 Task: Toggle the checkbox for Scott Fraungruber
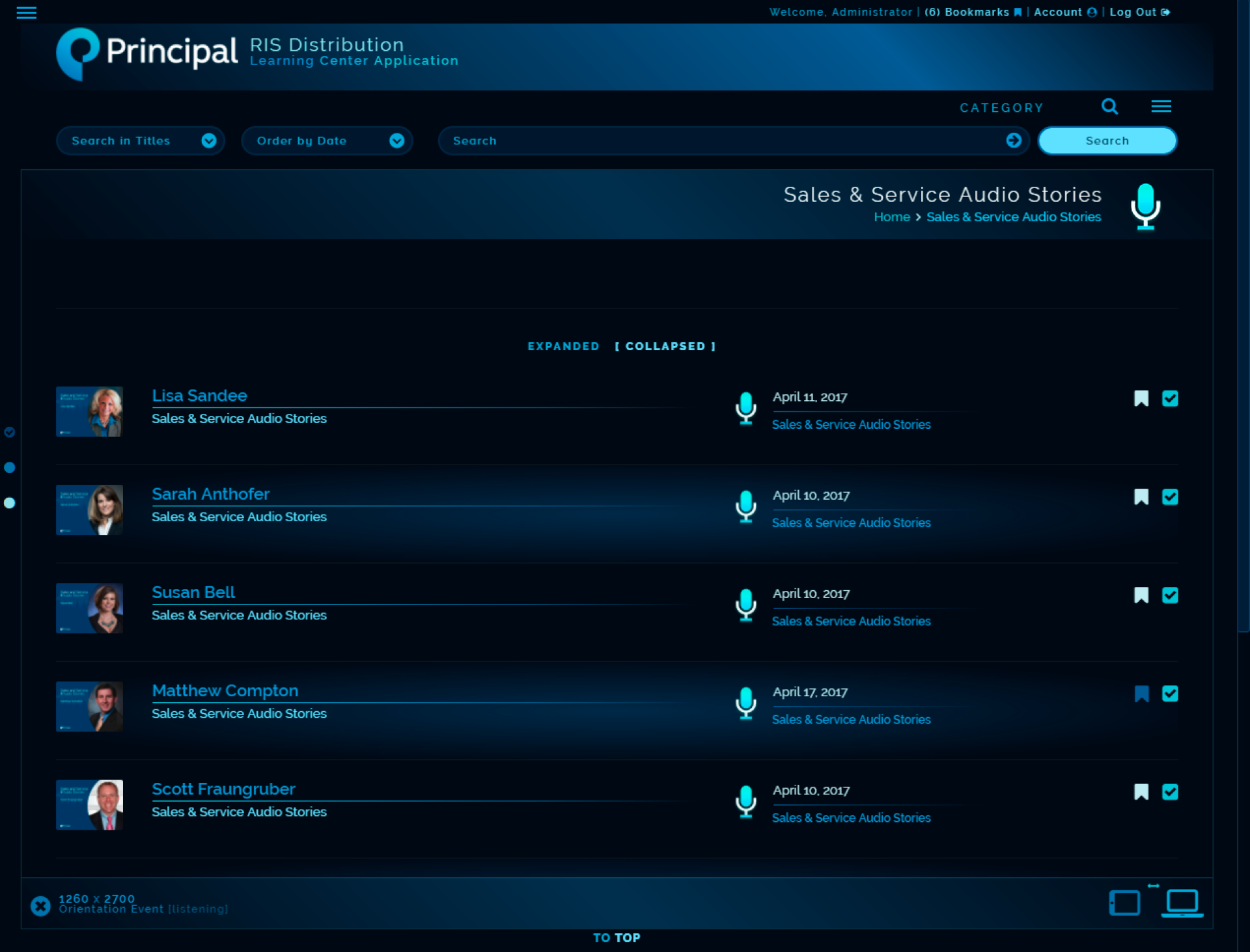click(x=1170, y=792)
